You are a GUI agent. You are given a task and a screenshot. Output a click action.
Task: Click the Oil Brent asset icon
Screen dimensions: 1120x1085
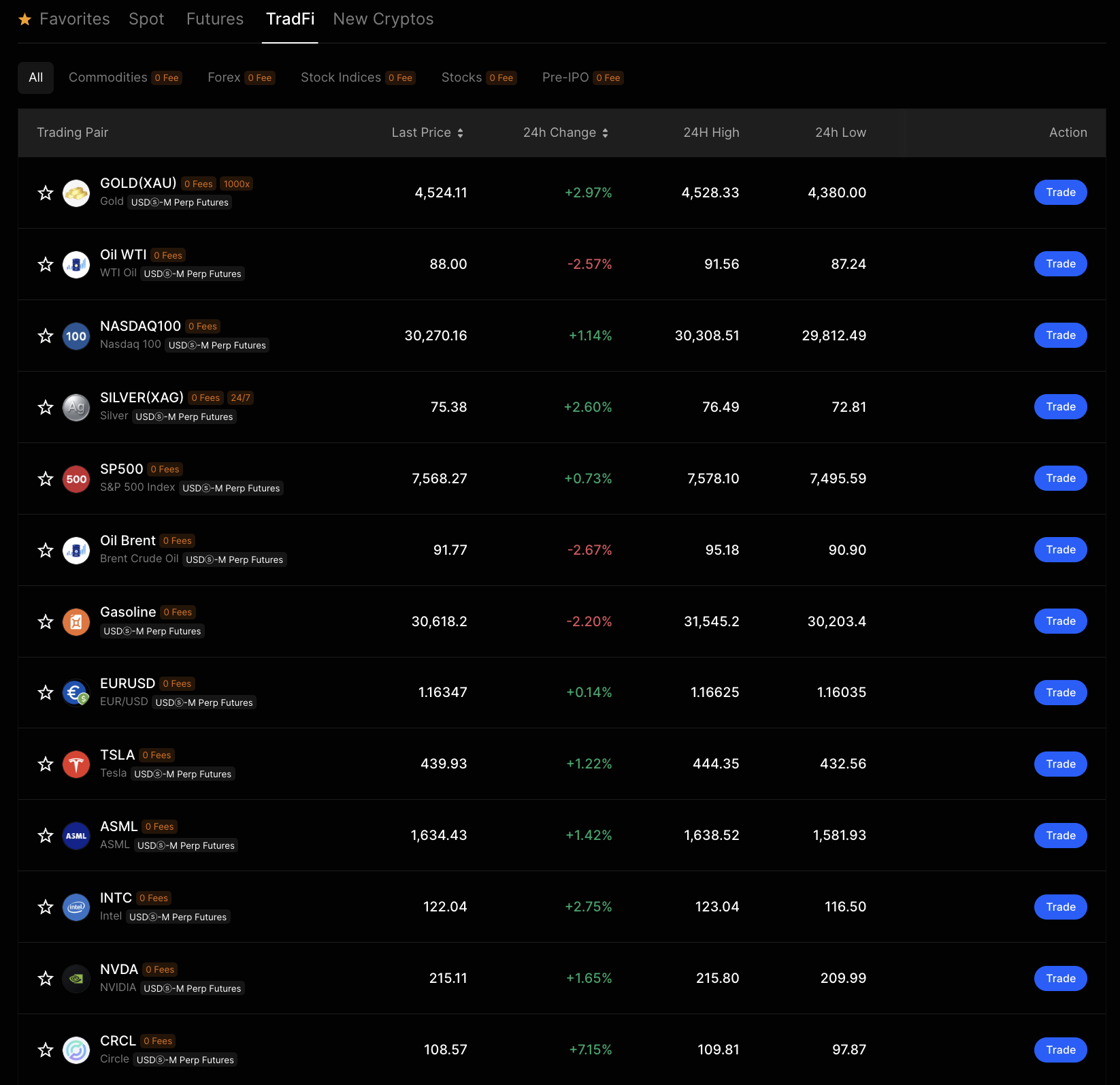point(76,551)
